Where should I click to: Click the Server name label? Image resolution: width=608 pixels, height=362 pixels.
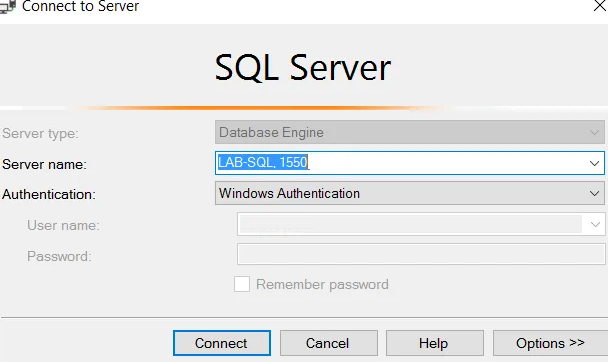(x=45, y=164)
